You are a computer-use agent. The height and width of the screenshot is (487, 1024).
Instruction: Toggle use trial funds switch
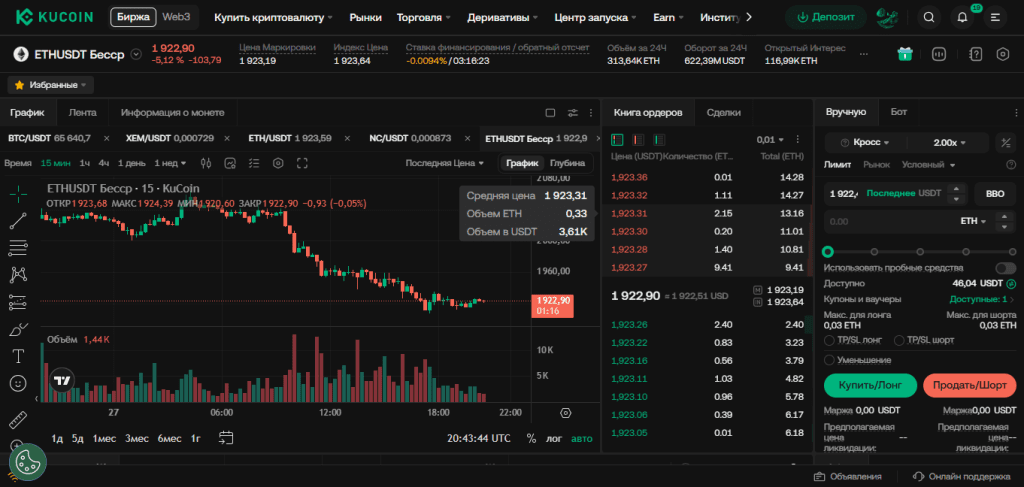click(1005, 268)
